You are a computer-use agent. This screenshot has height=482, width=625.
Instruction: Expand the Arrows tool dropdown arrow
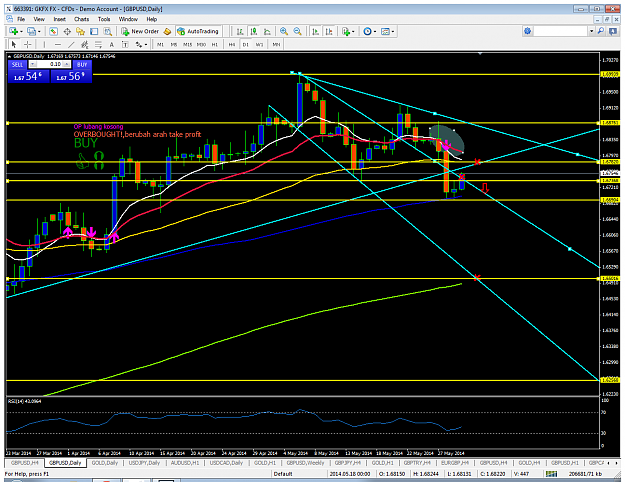(146, 45)
